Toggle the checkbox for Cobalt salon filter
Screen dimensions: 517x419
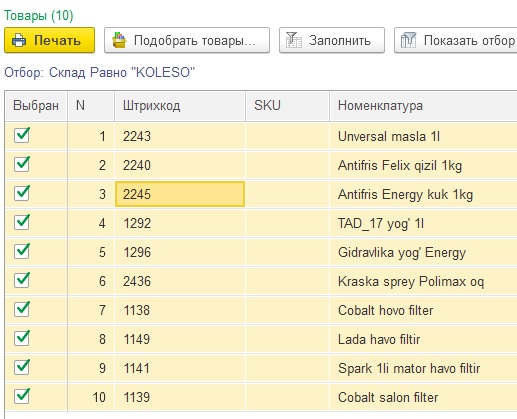(22, 396)
